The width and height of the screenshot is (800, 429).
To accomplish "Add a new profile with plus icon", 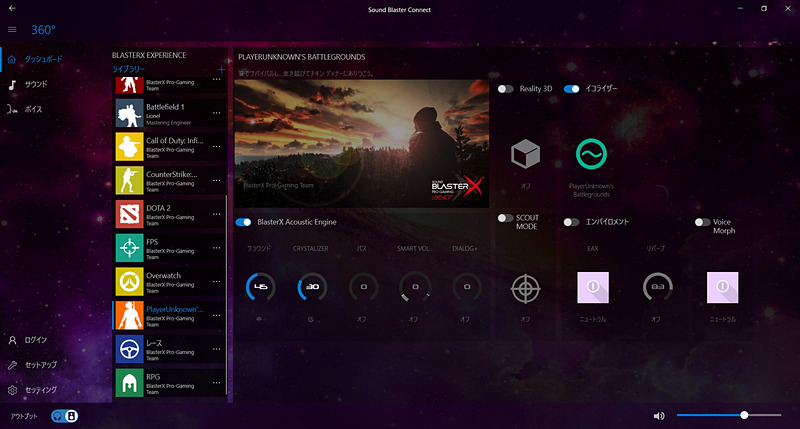I will (x=221, y=69).
